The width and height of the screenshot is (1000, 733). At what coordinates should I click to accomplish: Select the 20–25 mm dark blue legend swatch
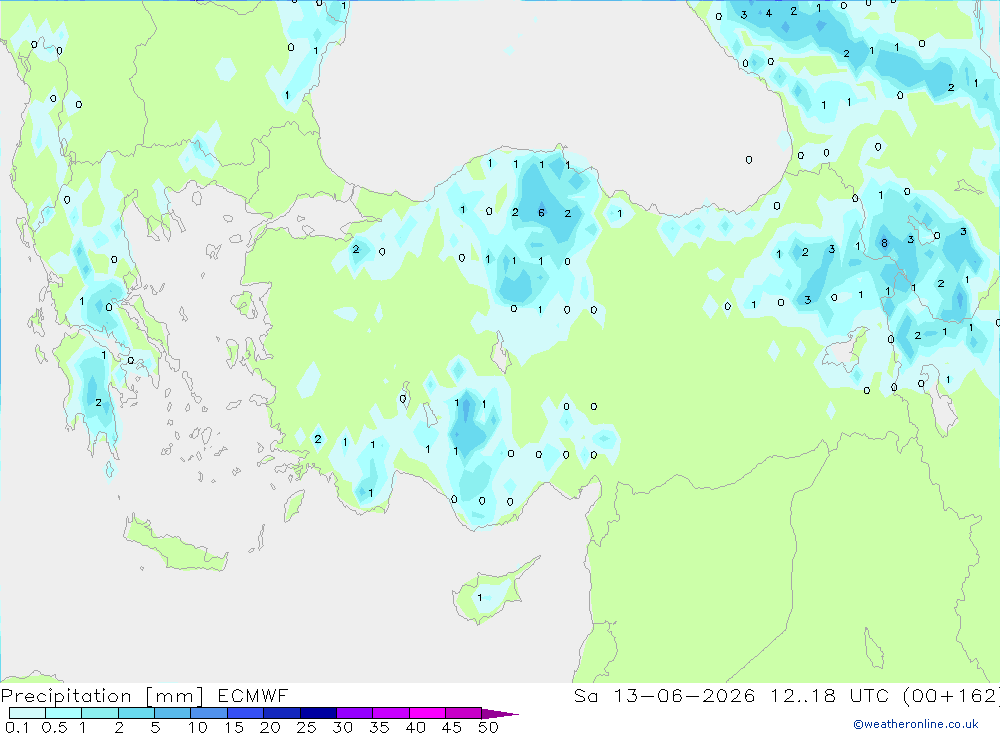281,713
